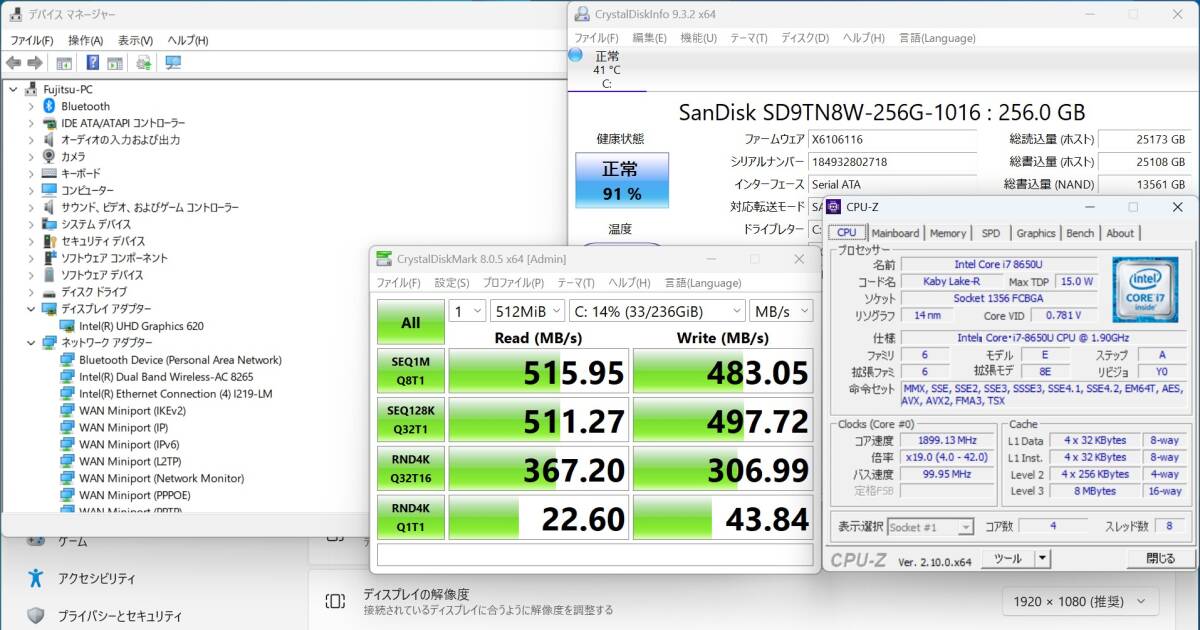Screen dimensions: 1200x630
Task: Click the back arrow in Device Manager toolbar
Action: pyautogui.click(x=13, y=63)
